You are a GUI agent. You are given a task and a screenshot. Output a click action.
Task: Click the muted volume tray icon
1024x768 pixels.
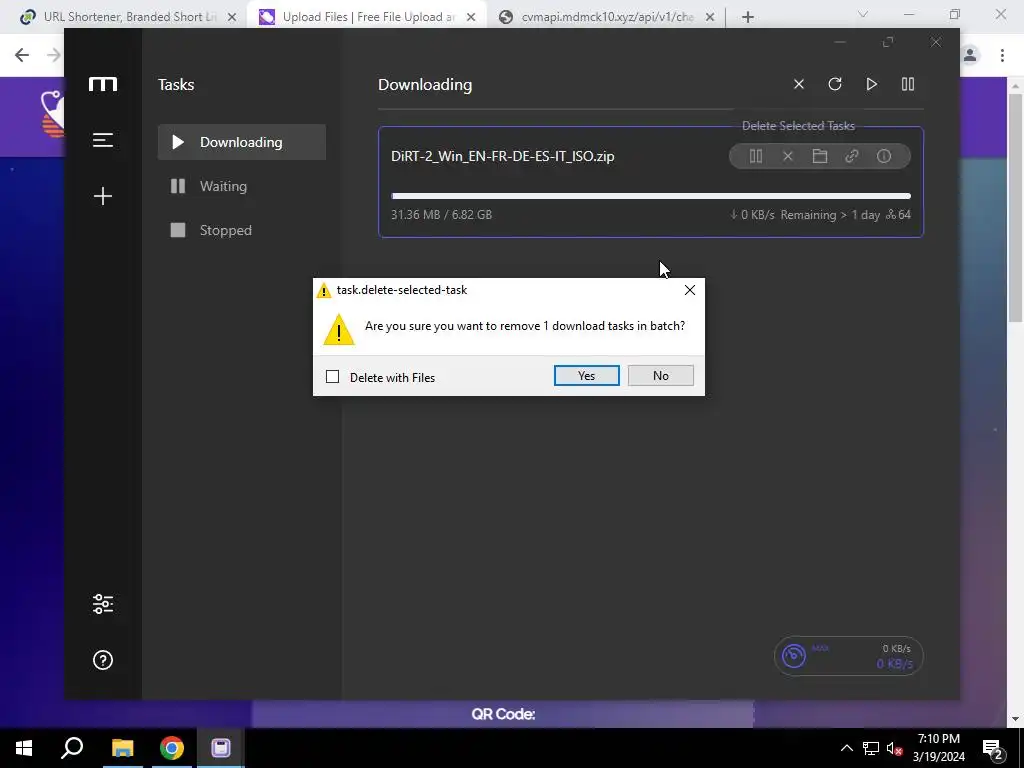coord(894,748)
